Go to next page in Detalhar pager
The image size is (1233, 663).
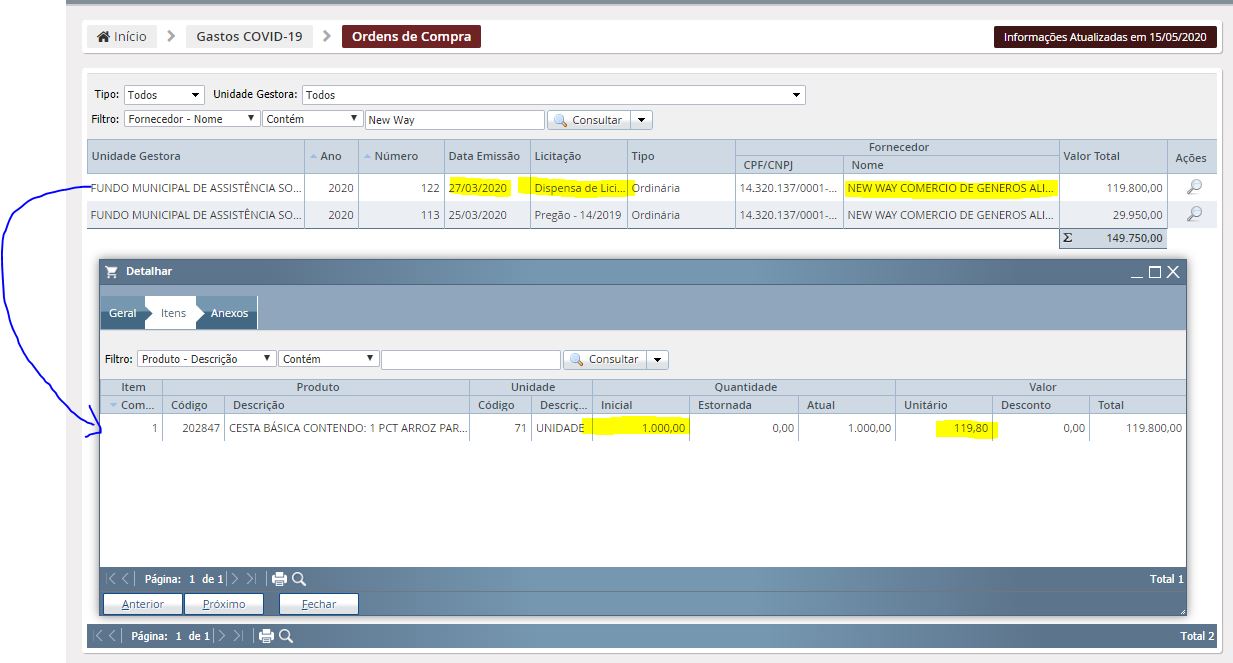pos(234,579)
